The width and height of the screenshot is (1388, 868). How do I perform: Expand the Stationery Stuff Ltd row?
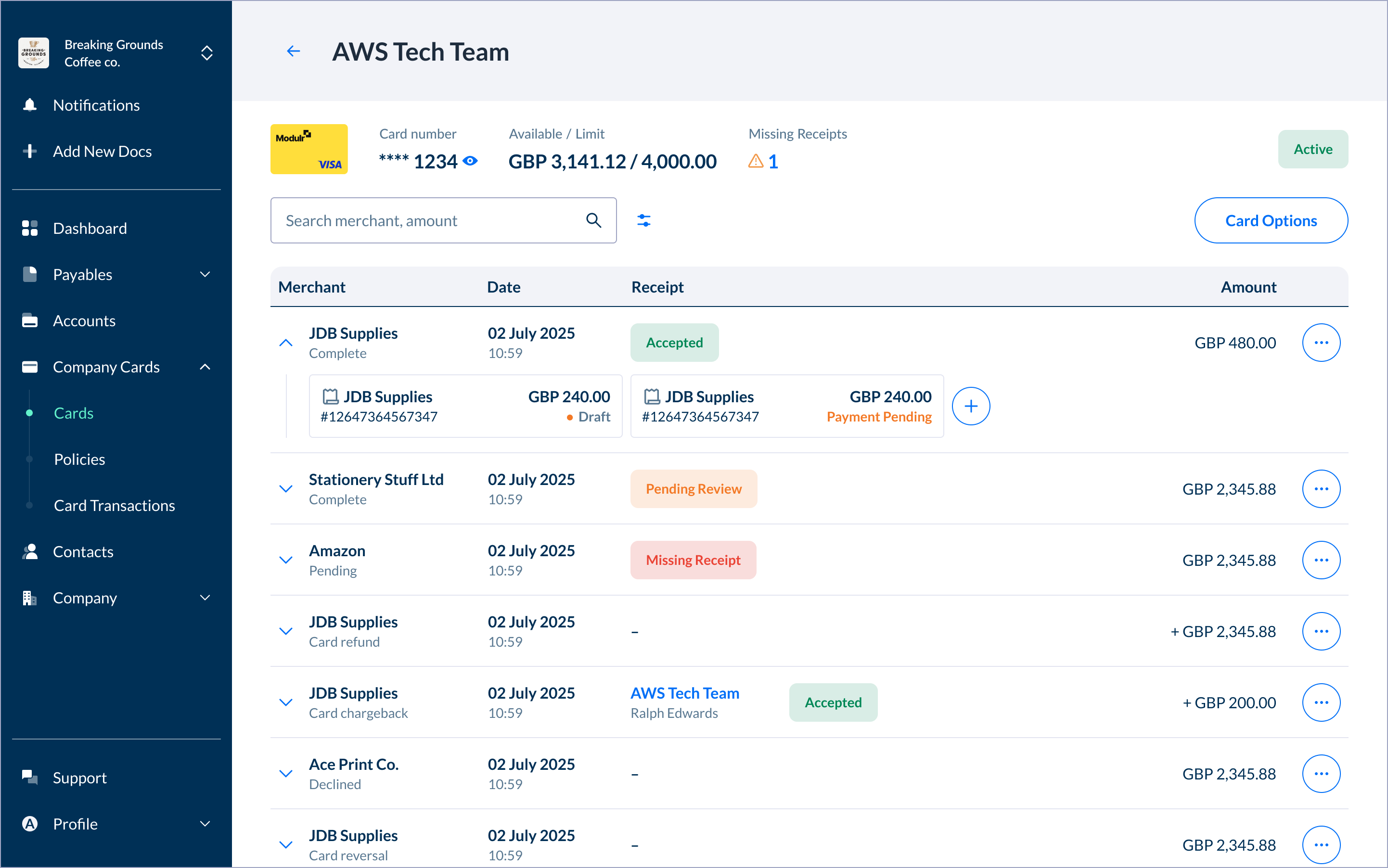[285, 489]
